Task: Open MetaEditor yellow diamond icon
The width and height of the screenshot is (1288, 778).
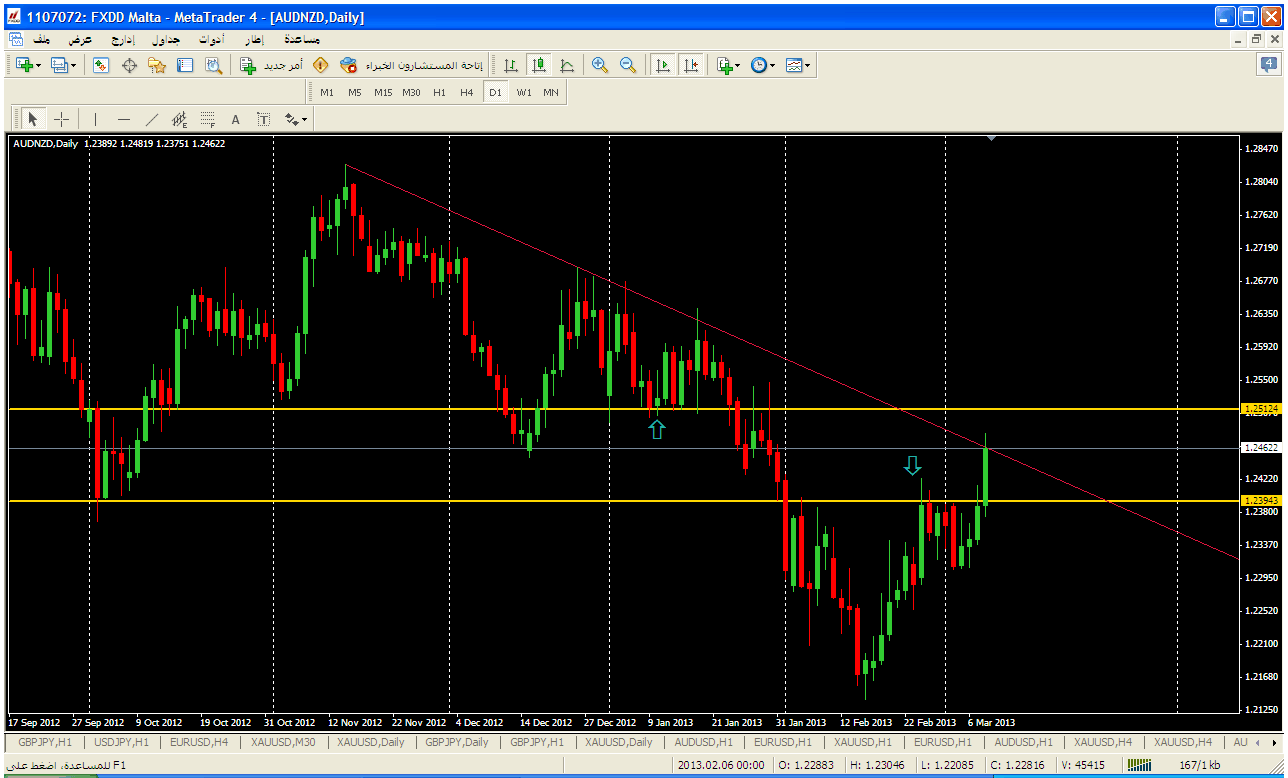Action: click(x=320, y=65)
